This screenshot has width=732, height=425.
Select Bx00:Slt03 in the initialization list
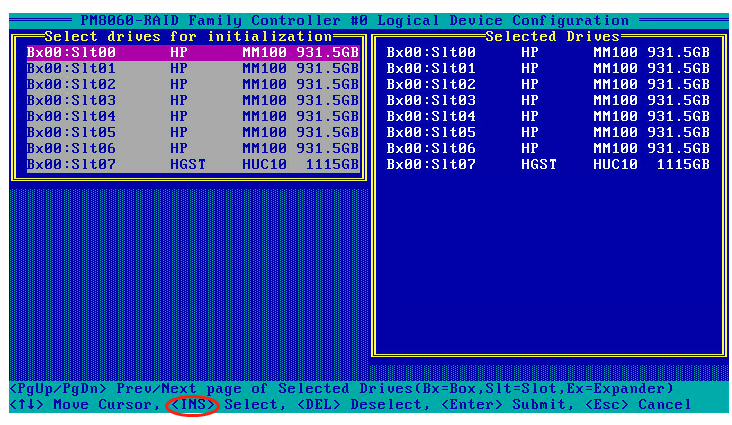(x=193, y=100)
